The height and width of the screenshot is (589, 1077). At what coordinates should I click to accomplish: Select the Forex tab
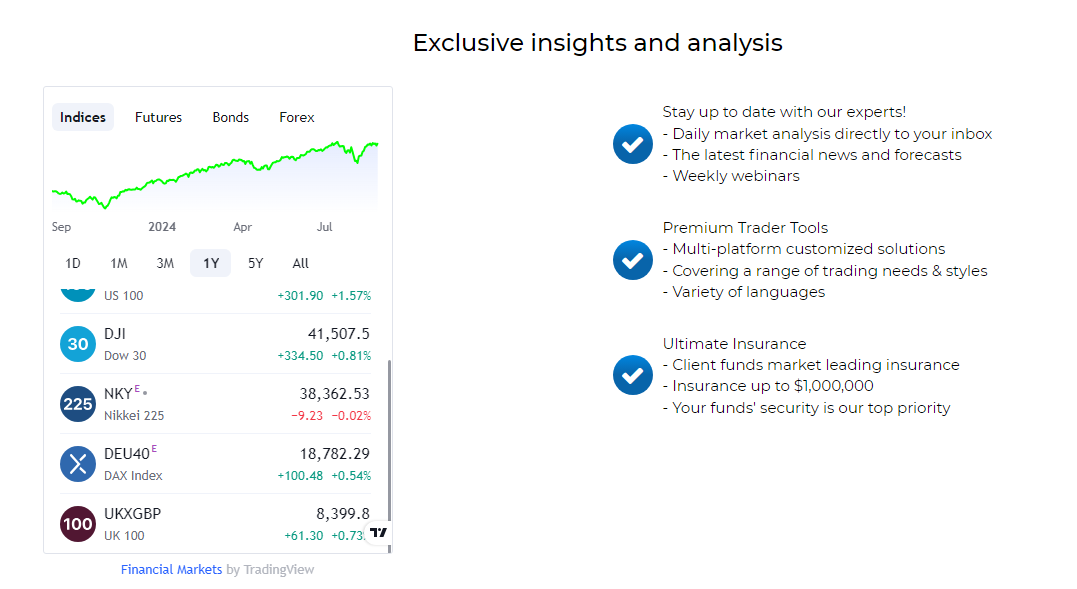point(297,117)
